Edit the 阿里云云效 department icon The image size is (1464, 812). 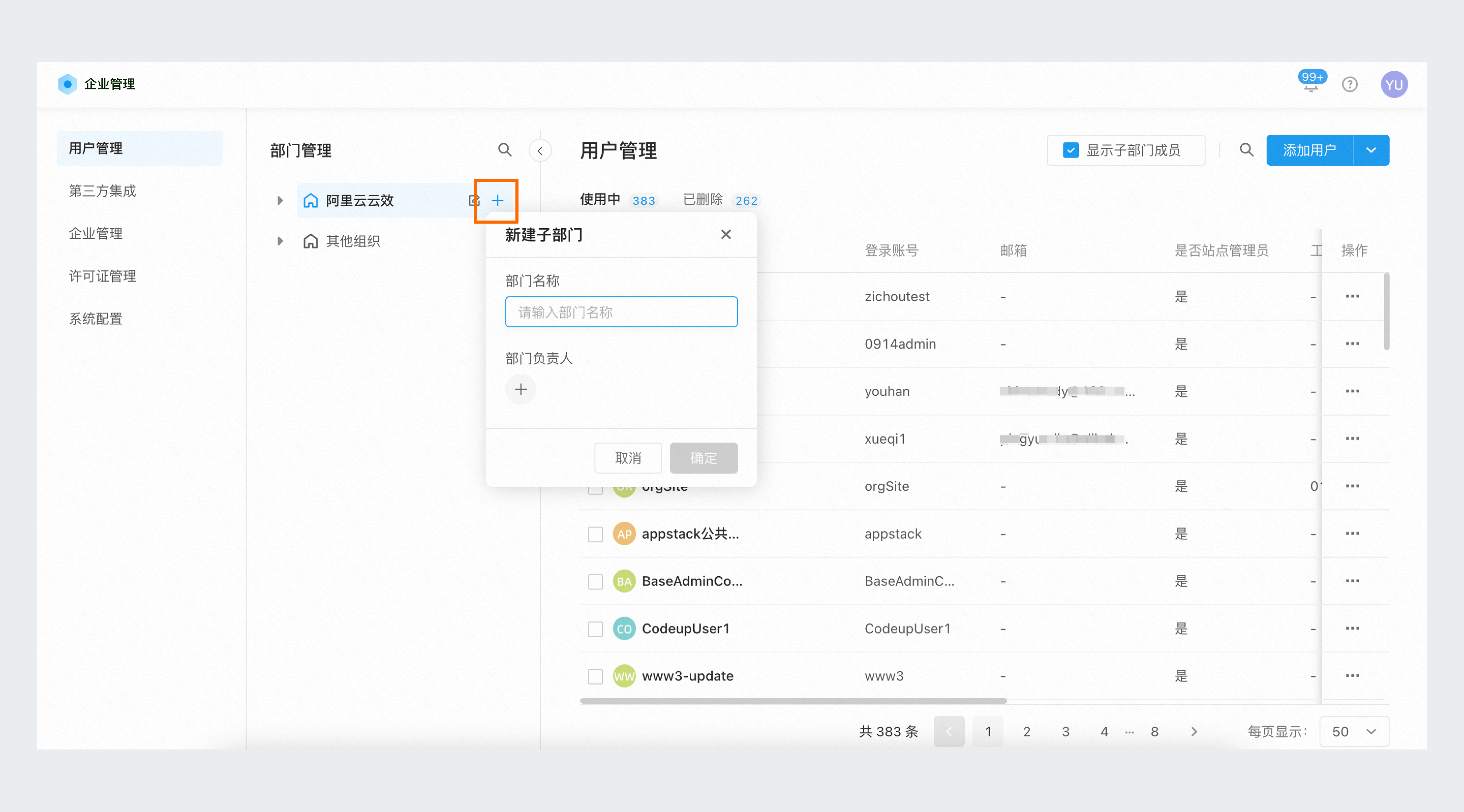[474, 200]
